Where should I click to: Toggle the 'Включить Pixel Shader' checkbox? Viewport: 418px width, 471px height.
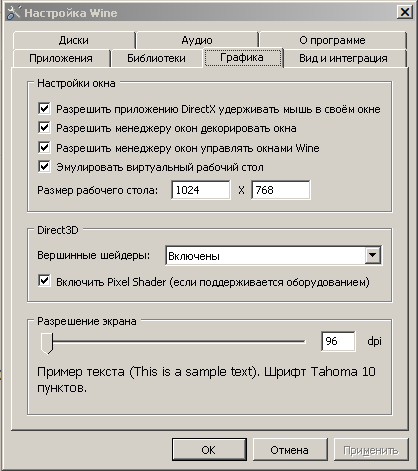click(44, 281)
